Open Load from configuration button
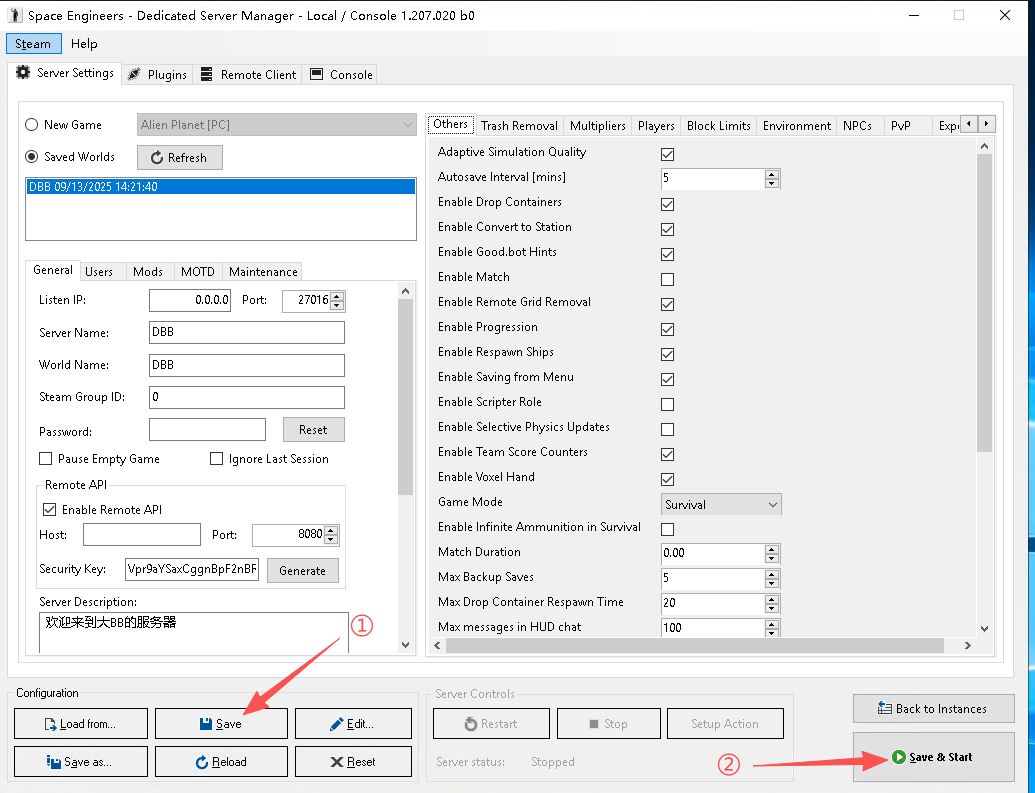This screenshot has height=793, width=1035. pyautogui.click(x=81, y=724)
